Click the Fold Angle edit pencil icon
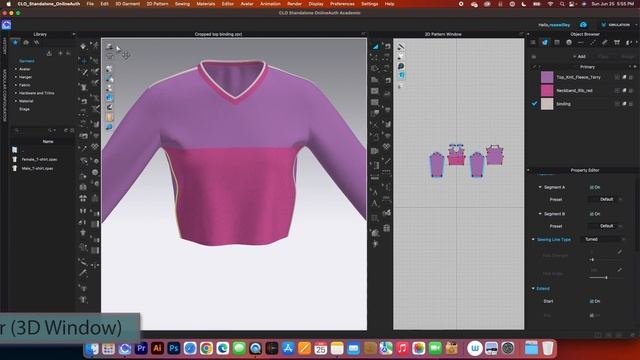This screenshot has height=360, width=640. (x=620, y=270)
